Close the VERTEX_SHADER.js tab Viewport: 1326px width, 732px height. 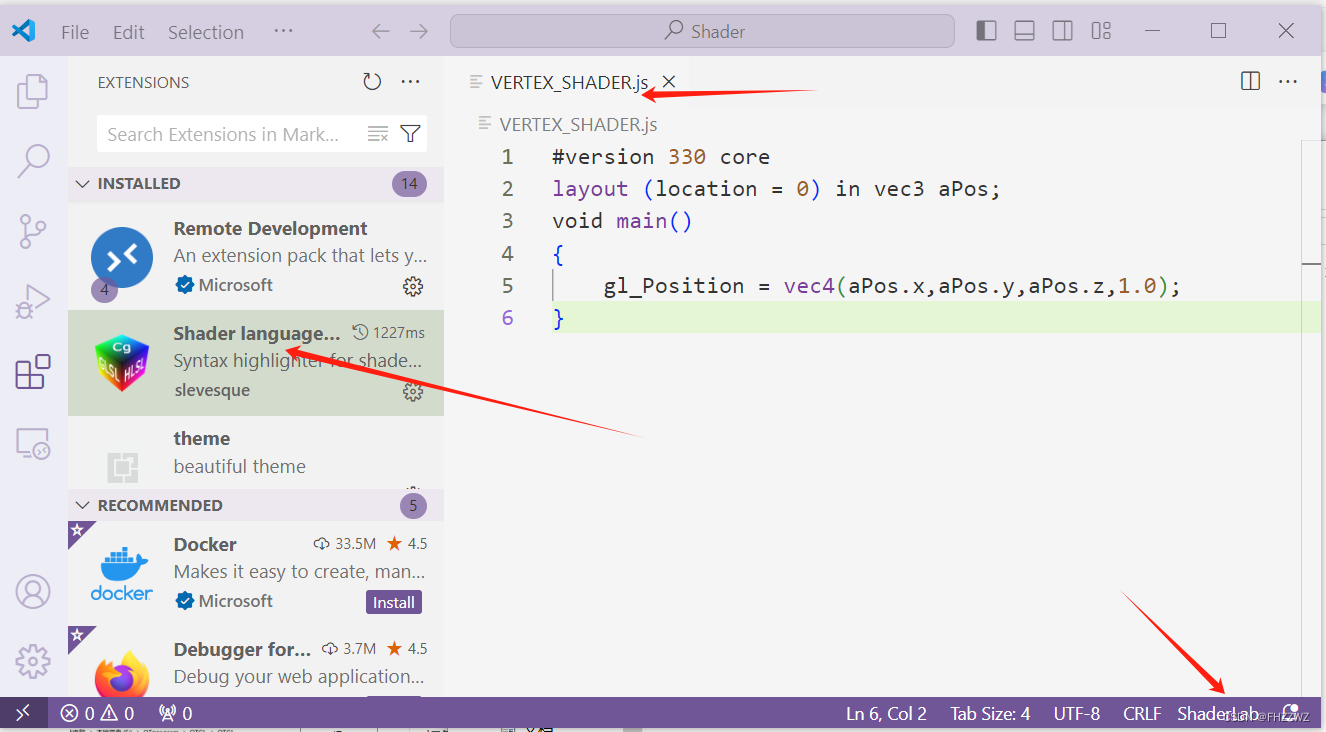point(669,82)
